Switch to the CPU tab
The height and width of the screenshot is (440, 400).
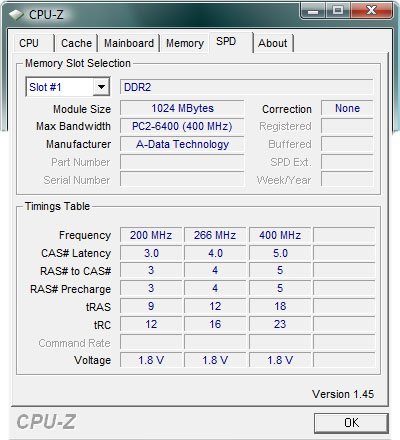pyautogui.click(x=33, y=43)
